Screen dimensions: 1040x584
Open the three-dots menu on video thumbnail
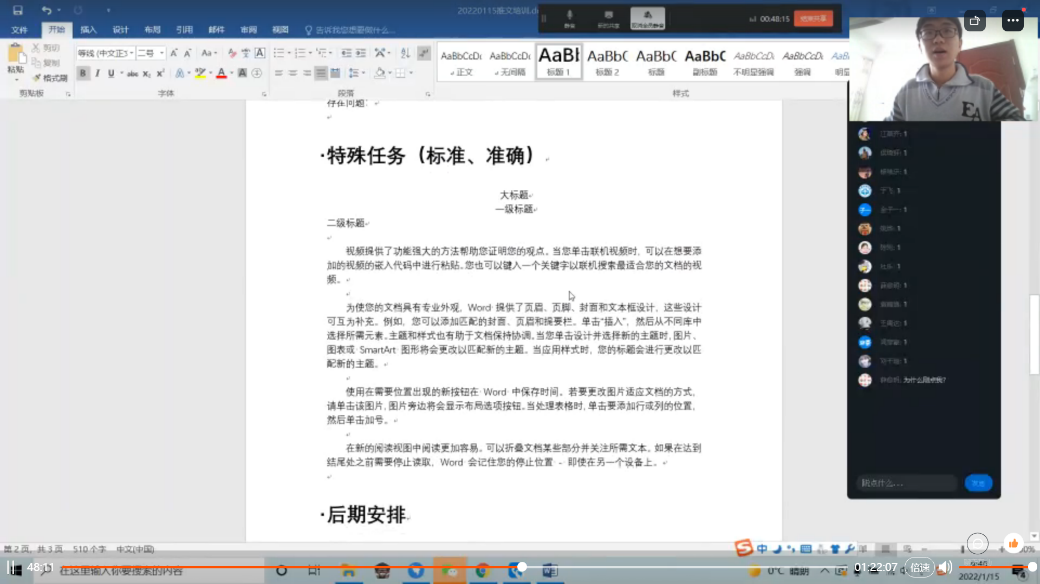pyautogui.click(x=1013, y=19)
